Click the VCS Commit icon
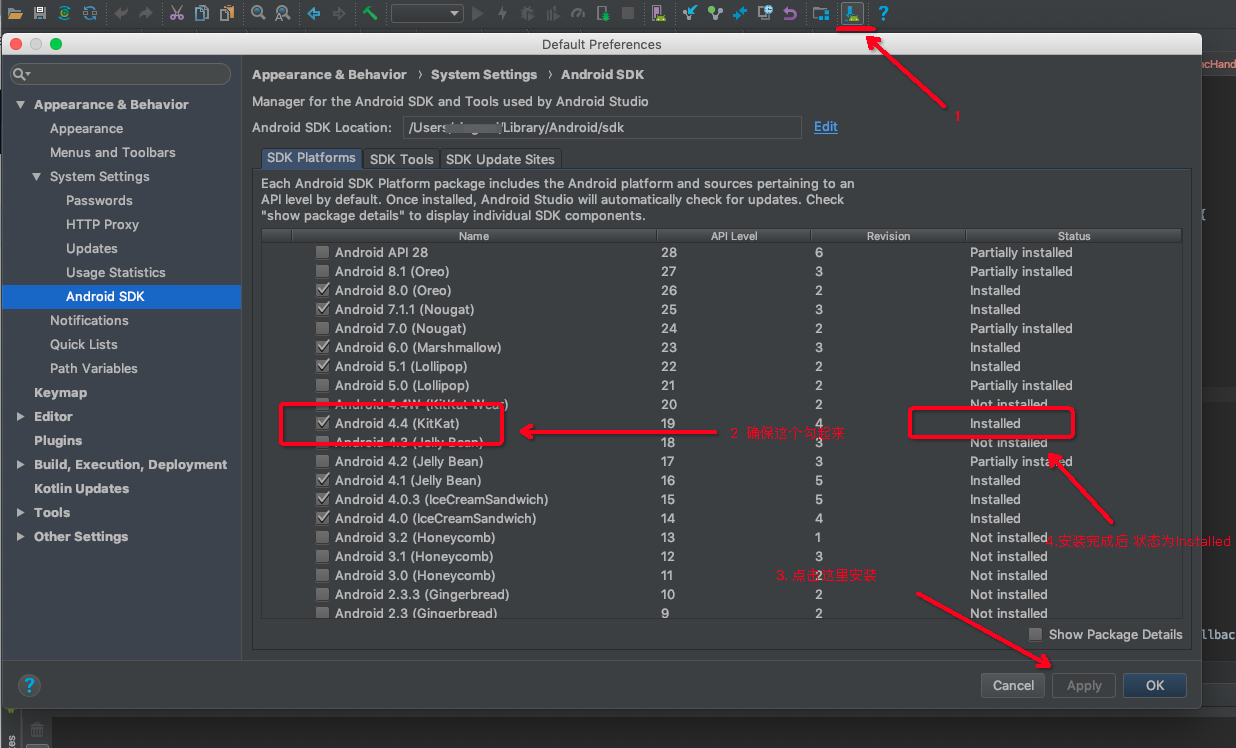 coord(715,13)
